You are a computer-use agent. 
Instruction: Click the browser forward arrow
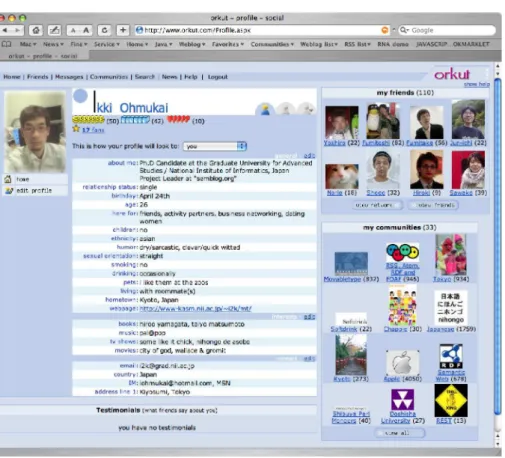17,30
